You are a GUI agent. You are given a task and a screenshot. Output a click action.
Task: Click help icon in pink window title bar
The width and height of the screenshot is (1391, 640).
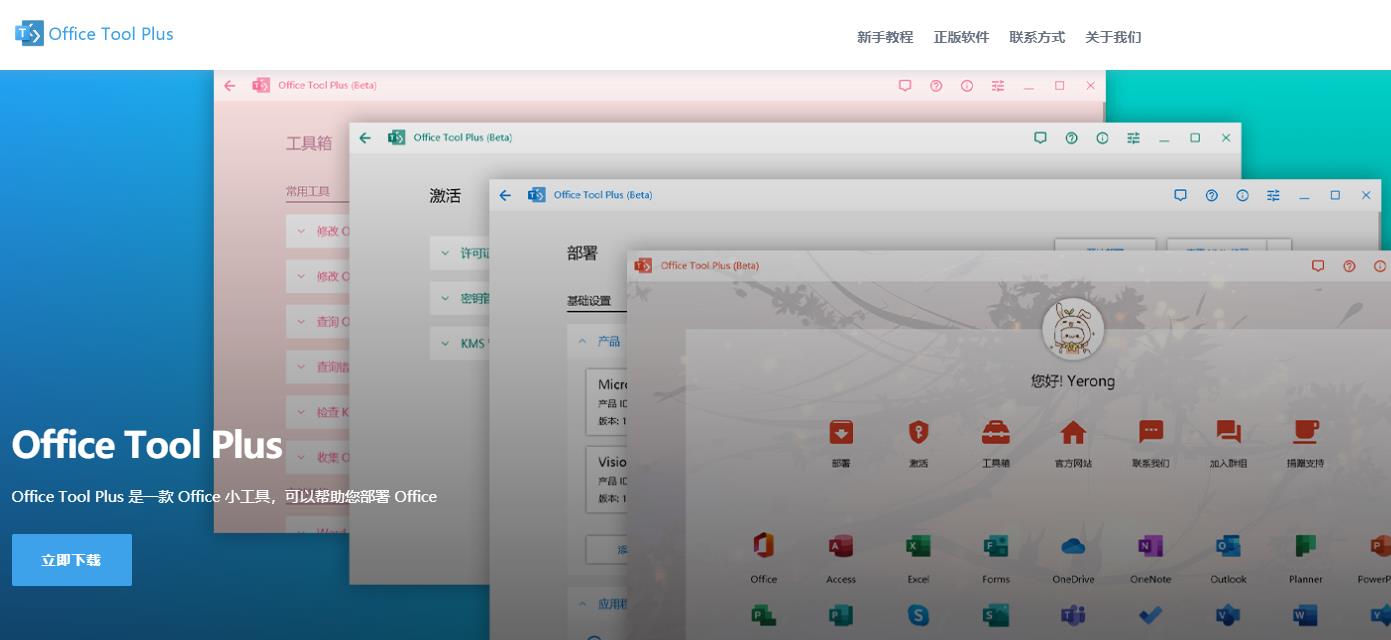click(x=936, y=86)
